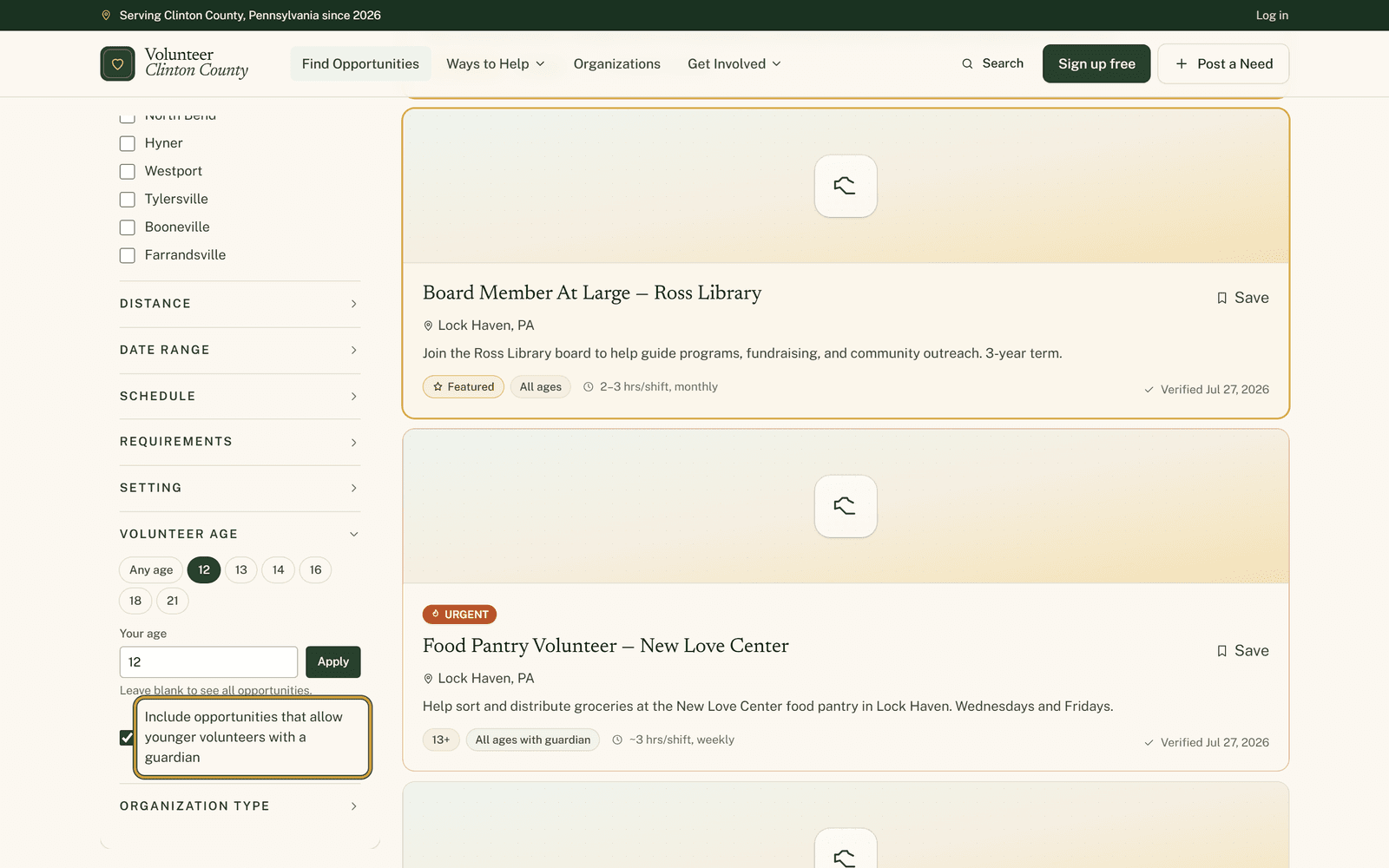
Task: Click the Sign up free button
Action: point(1096,63)
